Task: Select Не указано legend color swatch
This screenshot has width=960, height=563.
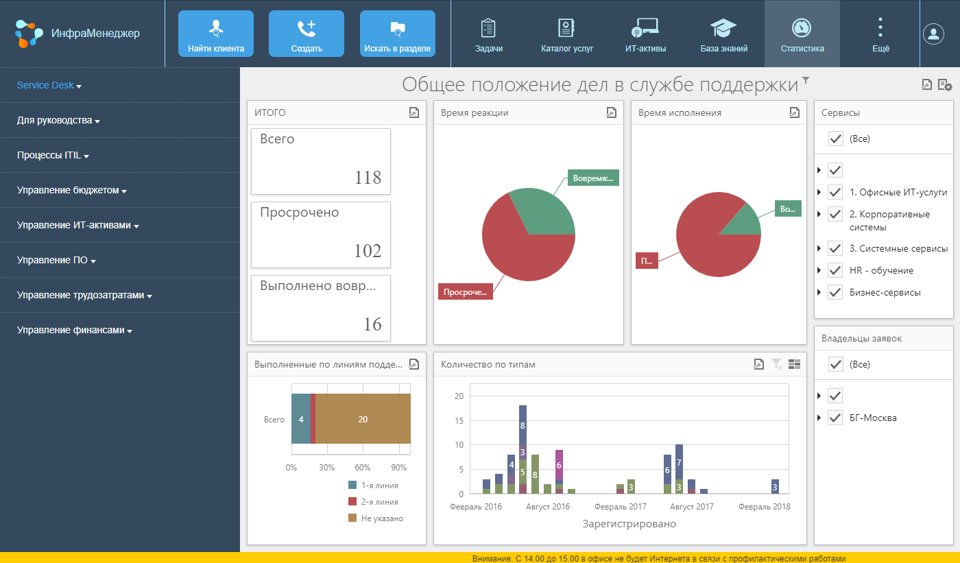Action: [x=352, y=518]
